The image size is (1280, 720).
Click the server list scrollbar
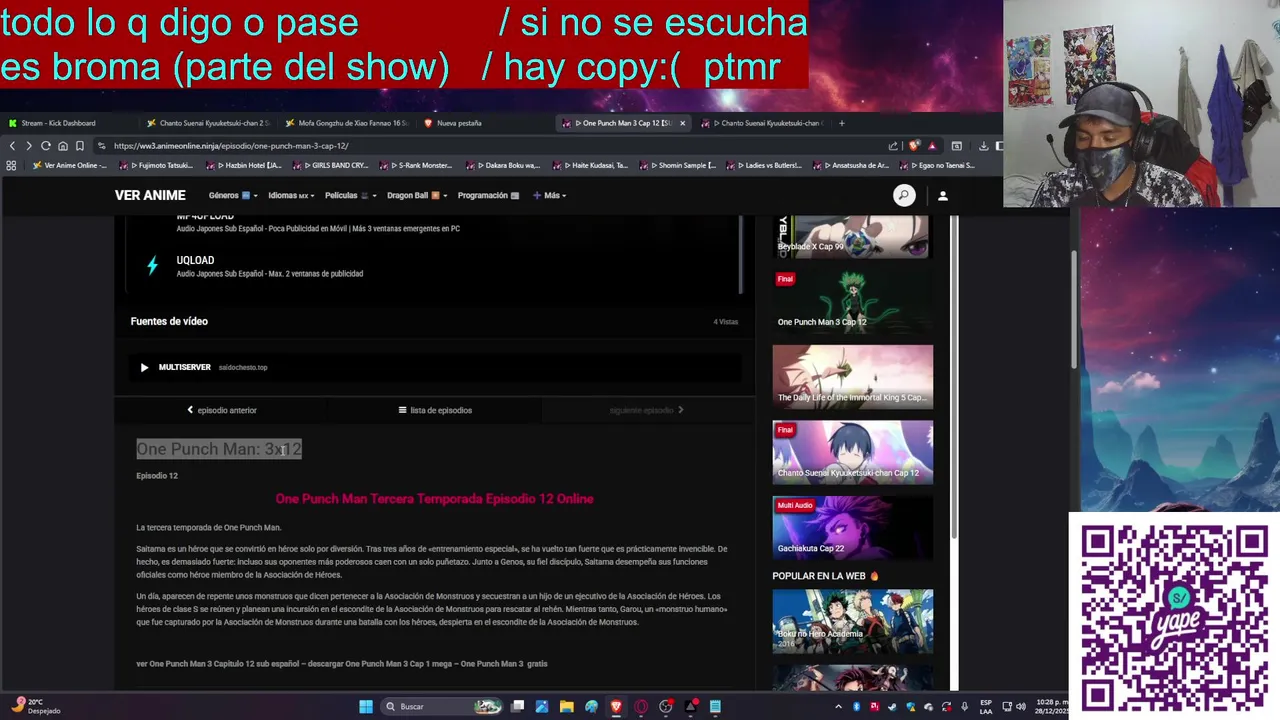741,255
